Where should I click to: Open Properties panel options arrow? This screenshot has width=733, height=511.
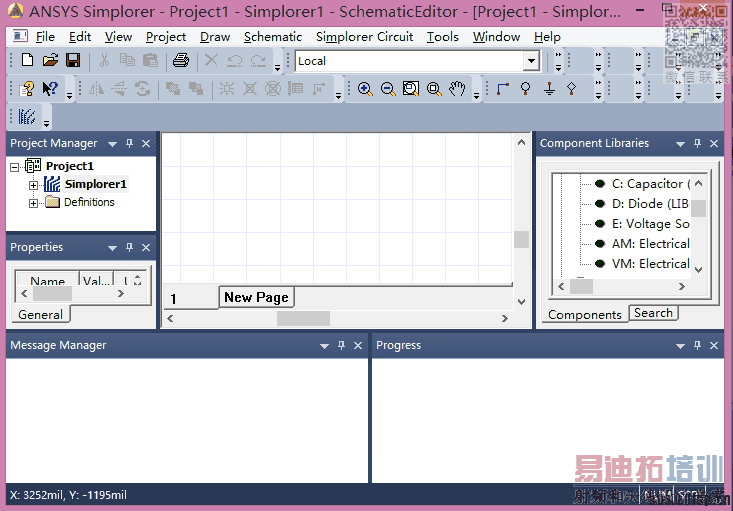(112, 248)
